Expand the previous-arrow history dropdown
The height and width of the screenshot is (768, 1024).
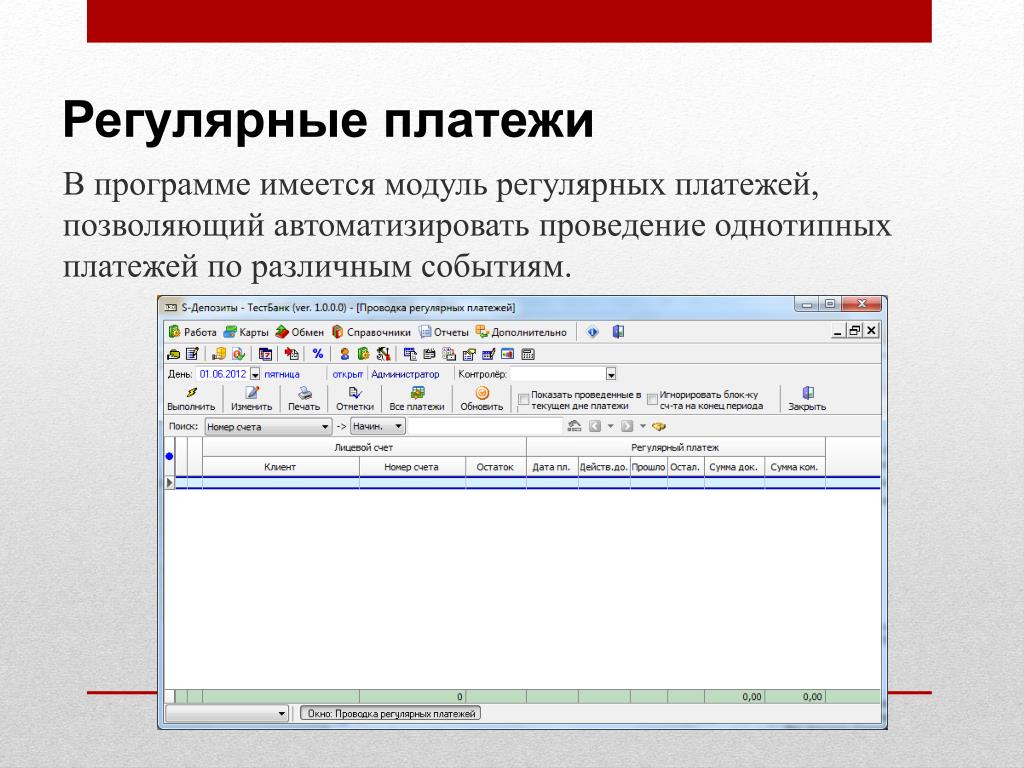click(611, 426)
